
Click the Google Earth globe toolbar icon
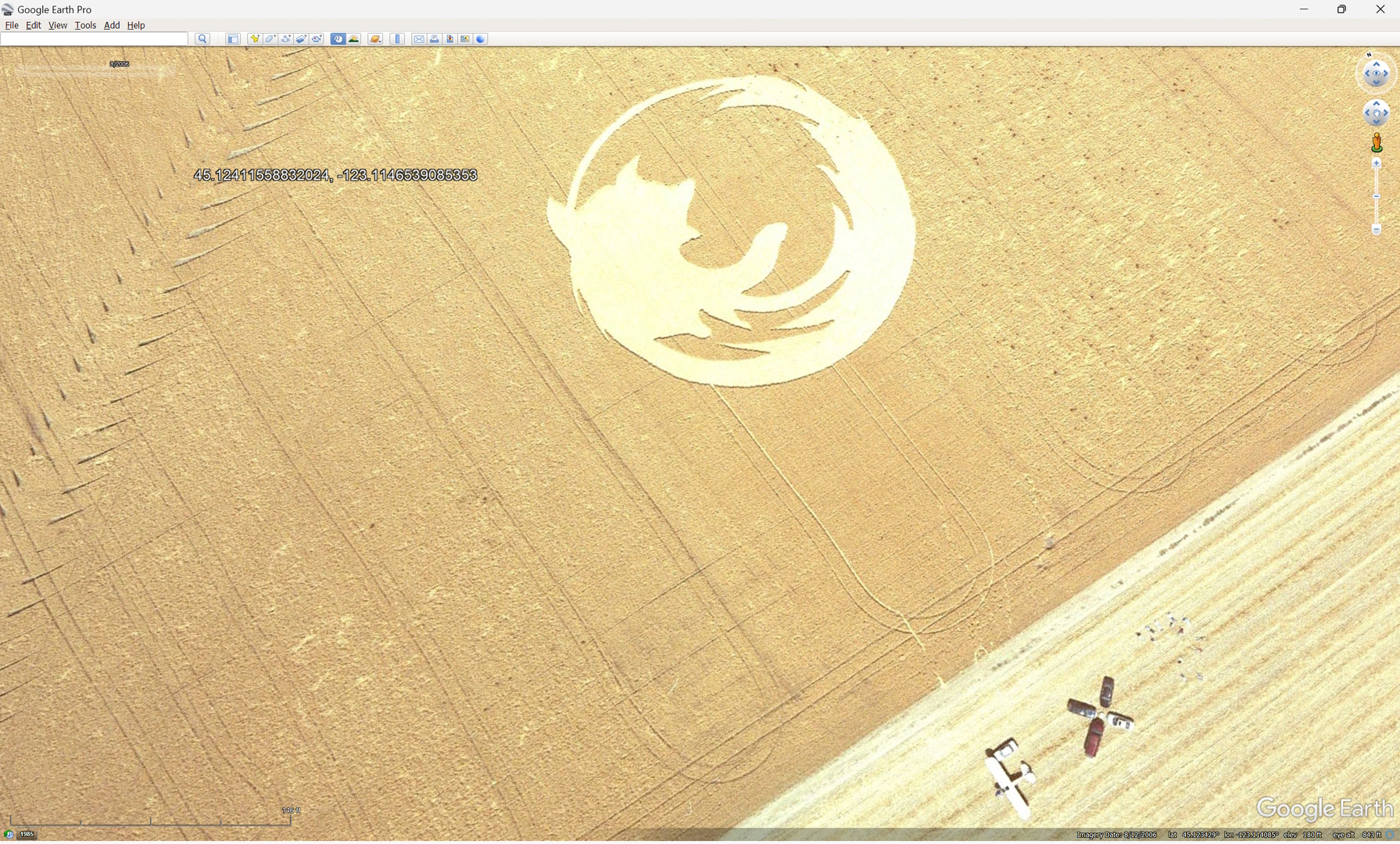pyautogui.click(x=482, y=39)
